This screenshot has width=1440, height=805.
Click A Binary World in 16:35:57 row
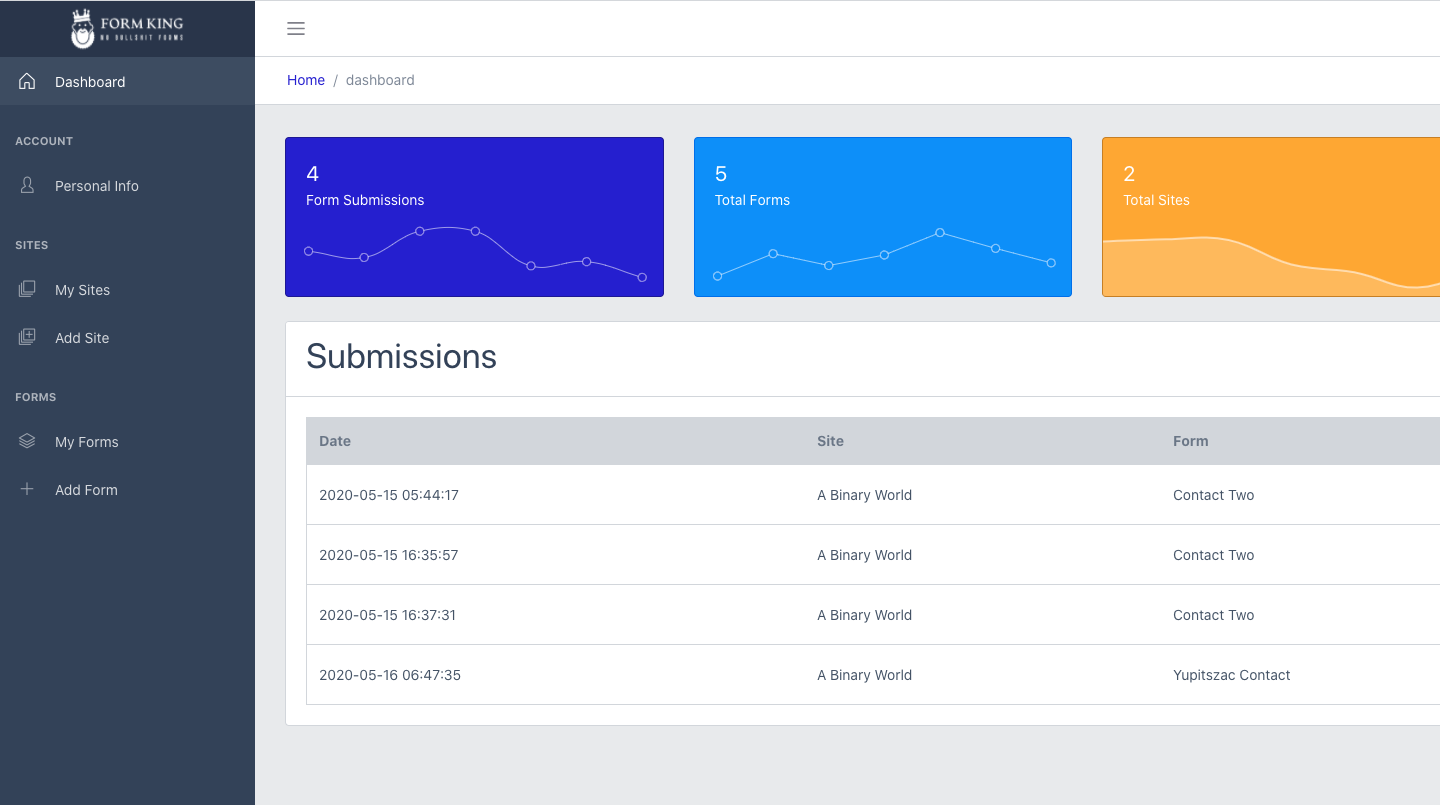coord(864,555)
